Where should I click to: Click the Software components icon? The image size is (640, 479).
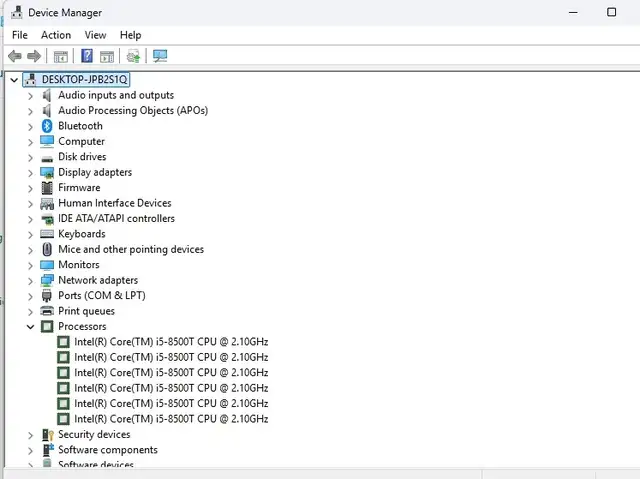coord(48,450)
